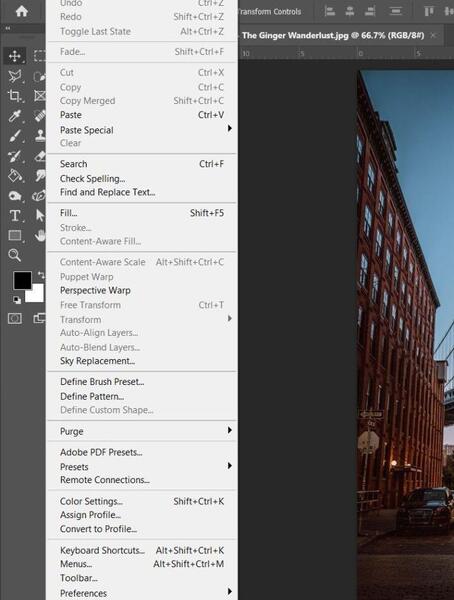Open Adobe PDF Presets
This screenshot has width=454, height=600.
[x=142, y=452]
